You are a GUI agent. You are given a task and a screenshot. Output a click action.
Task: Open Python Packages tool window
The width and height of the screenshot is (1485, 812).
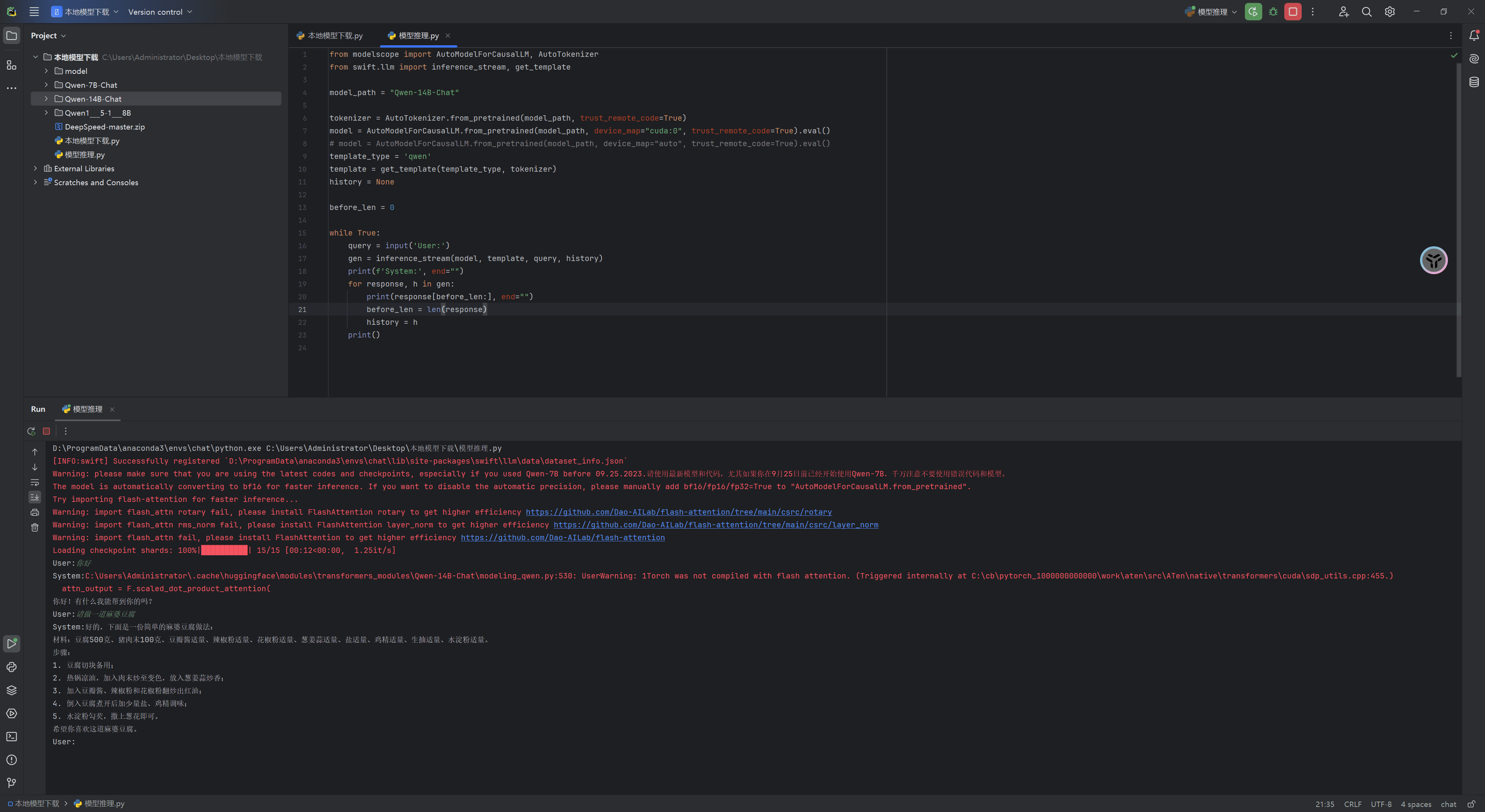pyautogui.click(x=12, y=690)
